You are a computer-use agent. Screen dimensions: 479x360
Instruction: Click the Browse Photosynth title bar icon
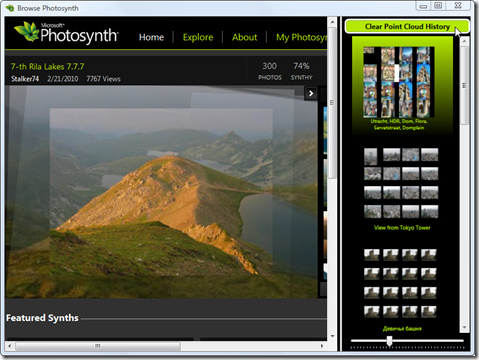10,8
